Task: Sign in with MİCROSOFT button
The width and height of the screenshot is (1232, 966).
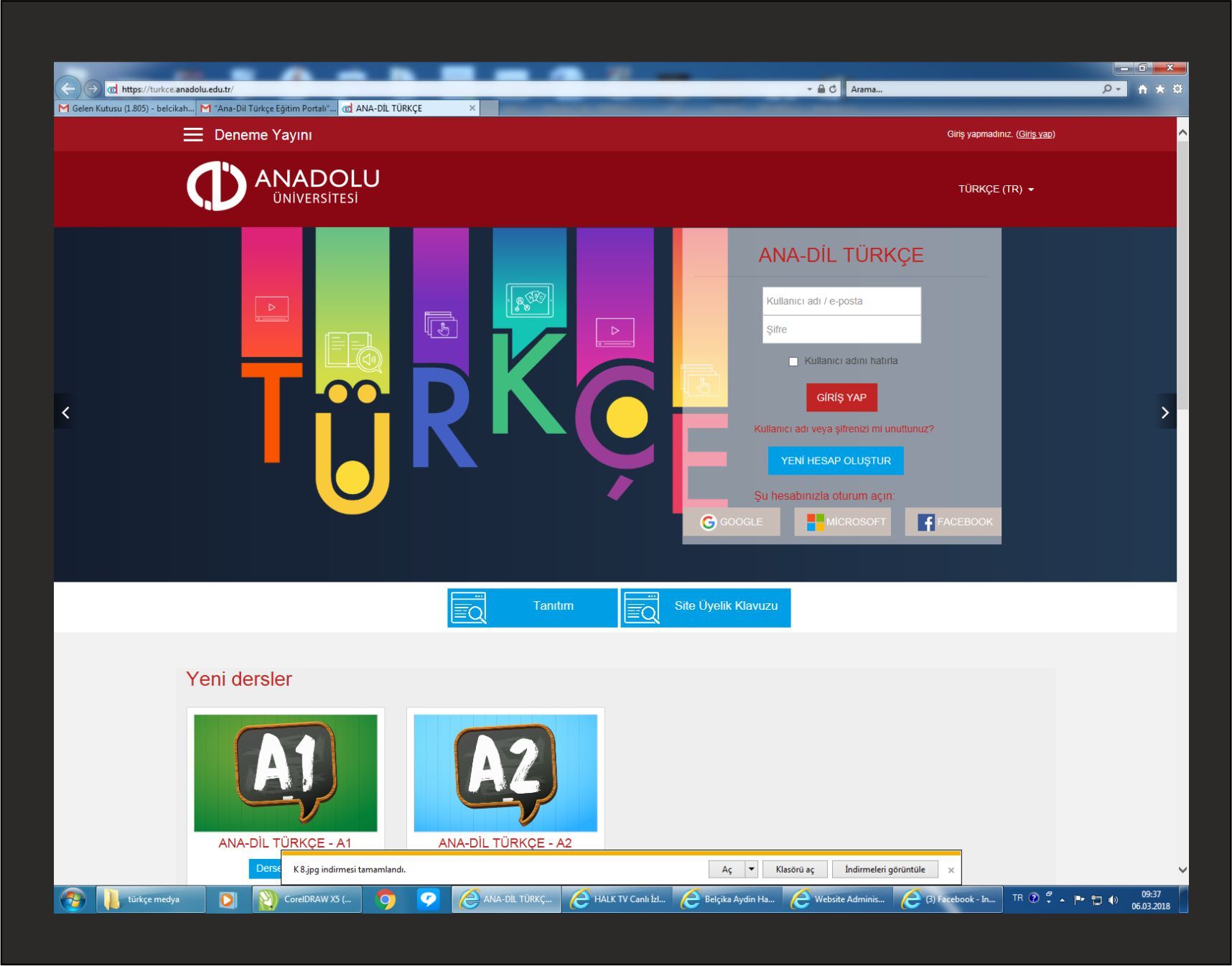Action: click(x=842, y=522)
